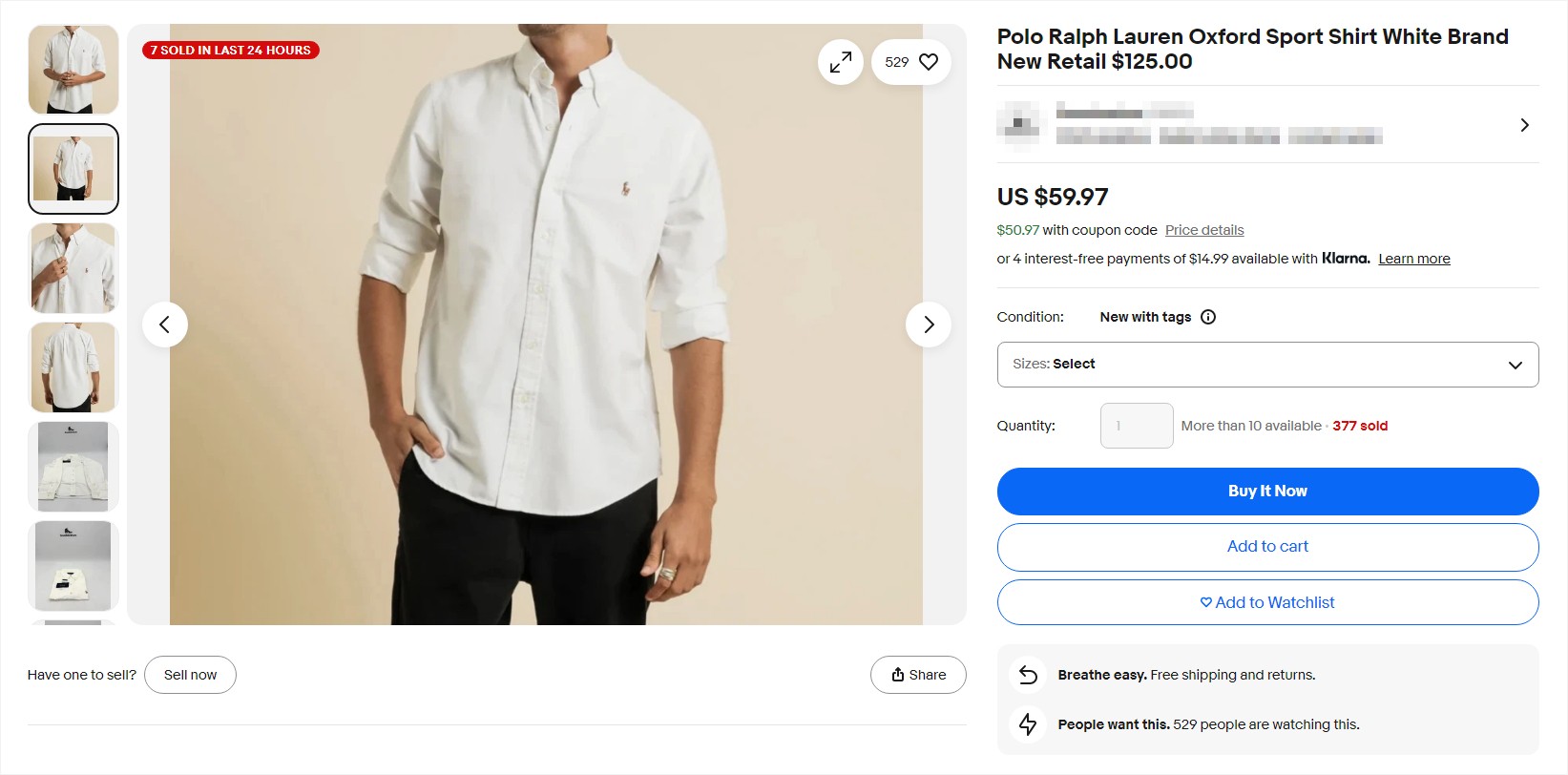
Task: Click the Sell now button
Action: [x=189, y=675]
